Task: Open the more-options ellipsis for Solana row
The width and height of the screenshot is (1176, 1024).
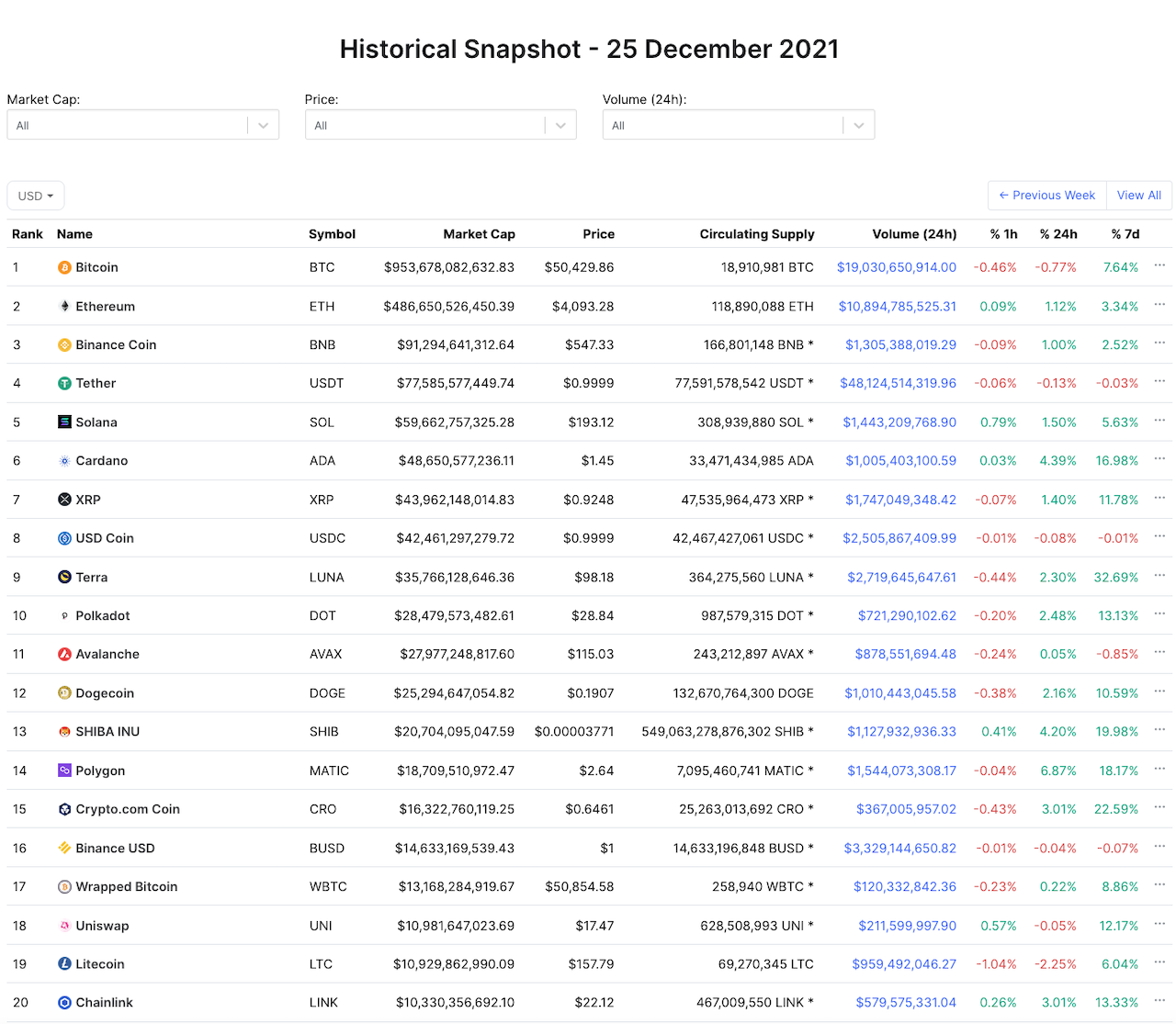Action: click(x=1159, y=421)
